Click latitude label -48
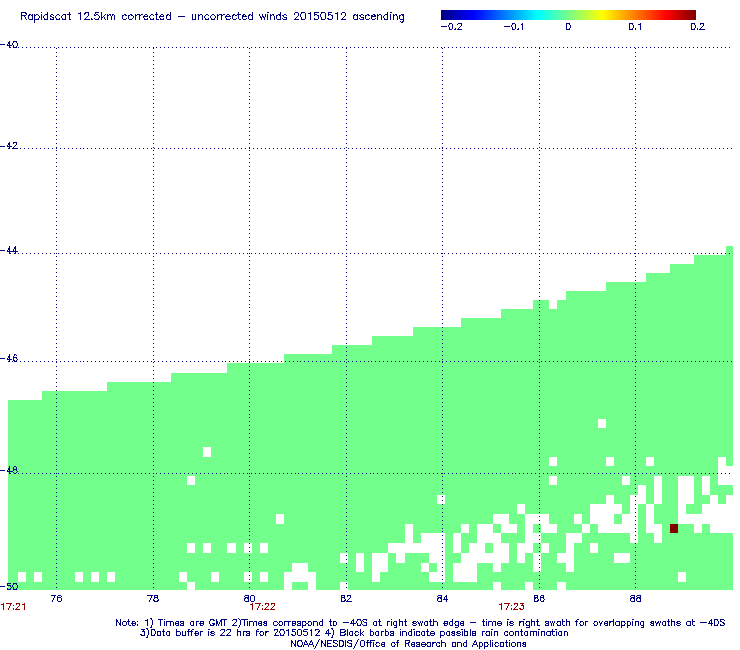740x650 pixels. (9, 471)
